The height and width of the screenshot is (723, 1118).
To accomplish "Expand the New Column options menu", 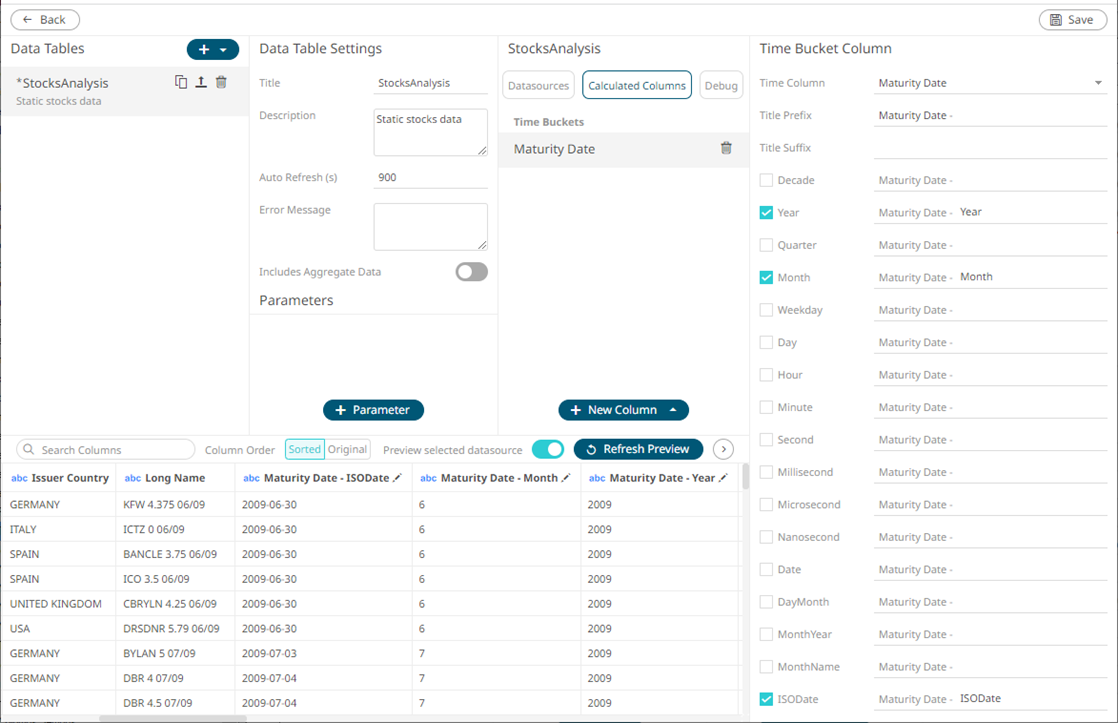I will (673, 410).
